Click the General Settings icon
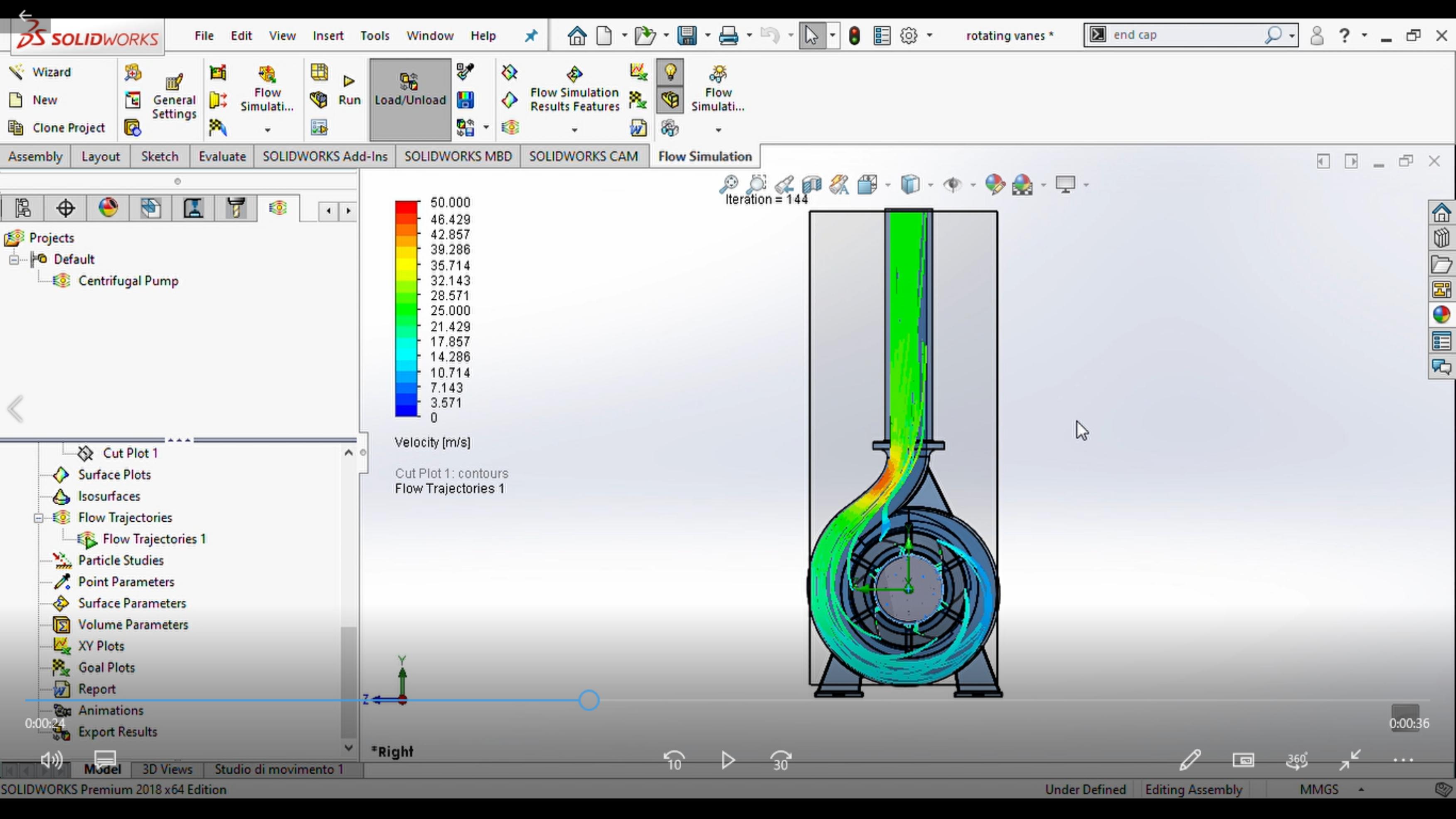1456x819 pixels. (x=174, y=97)
